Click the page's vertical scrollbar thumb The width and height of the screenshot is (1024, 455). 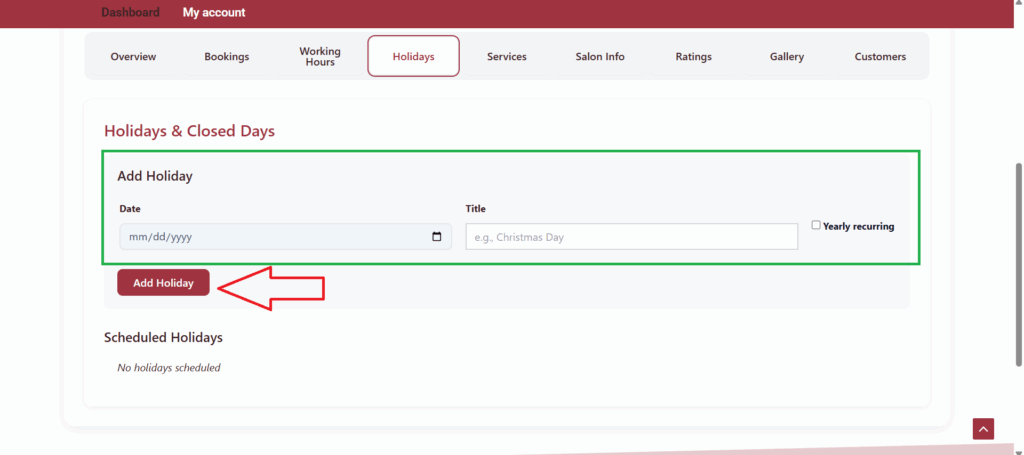tap(1018, 265)
